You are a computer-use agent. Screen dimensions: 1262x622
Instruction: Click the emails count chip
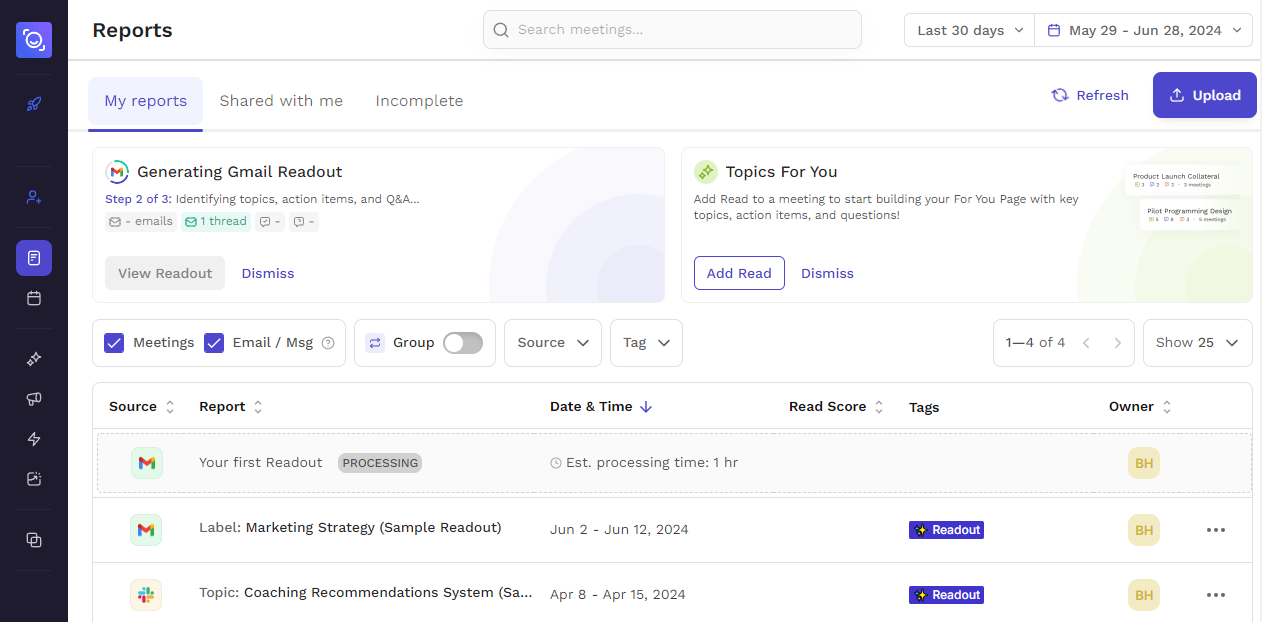(x=141, y=222)
